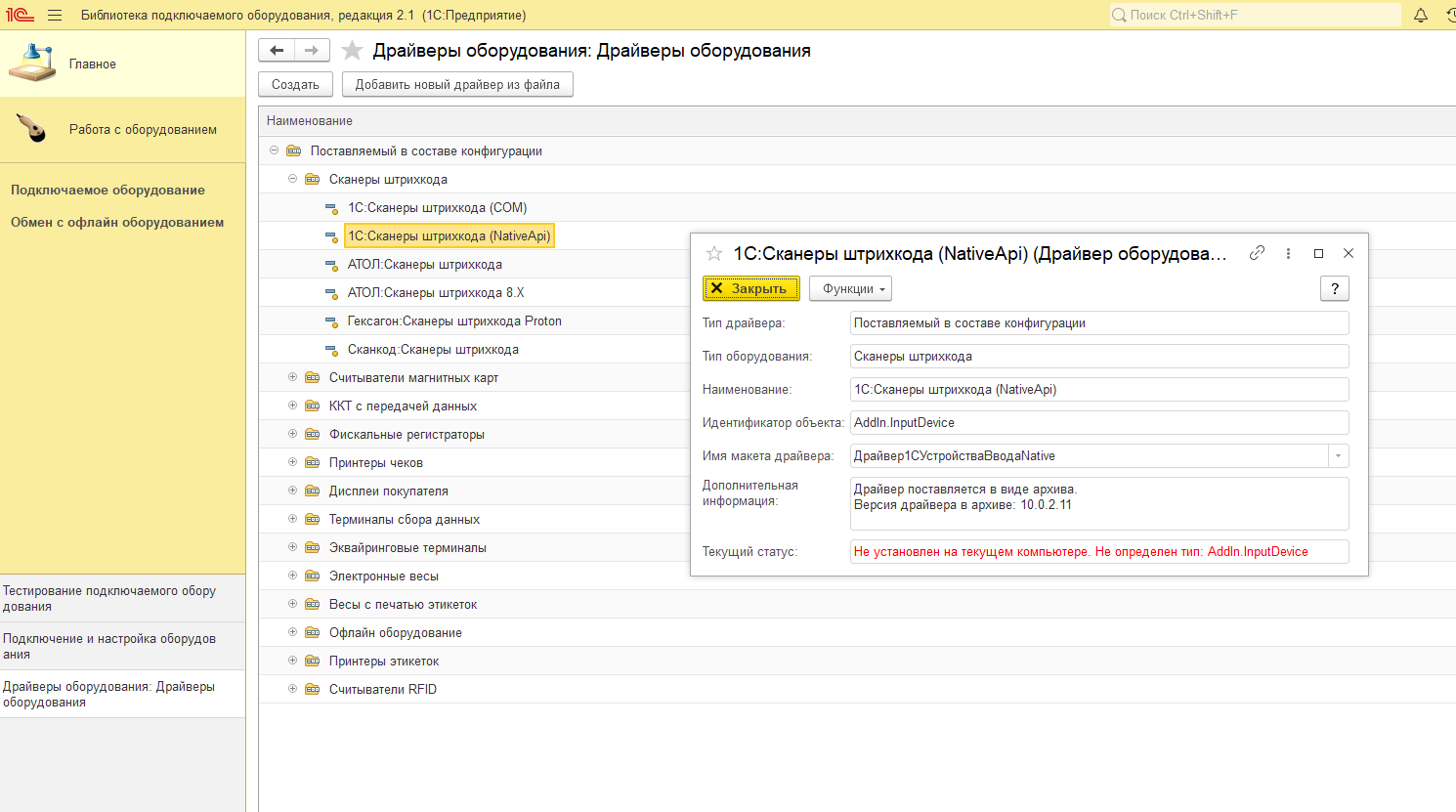
Task: Add list page to favorites star
Action: coord(352,50)
